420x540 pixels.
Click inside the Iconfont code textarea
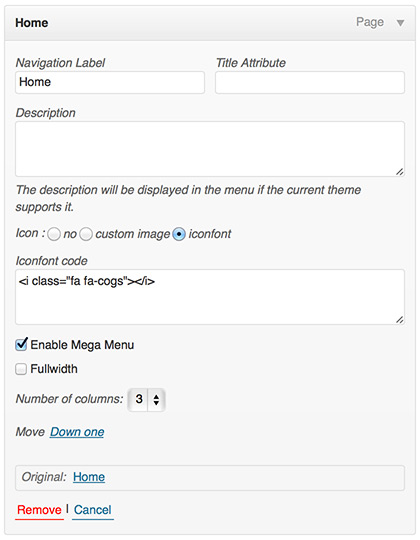click(x=210, y=297)
